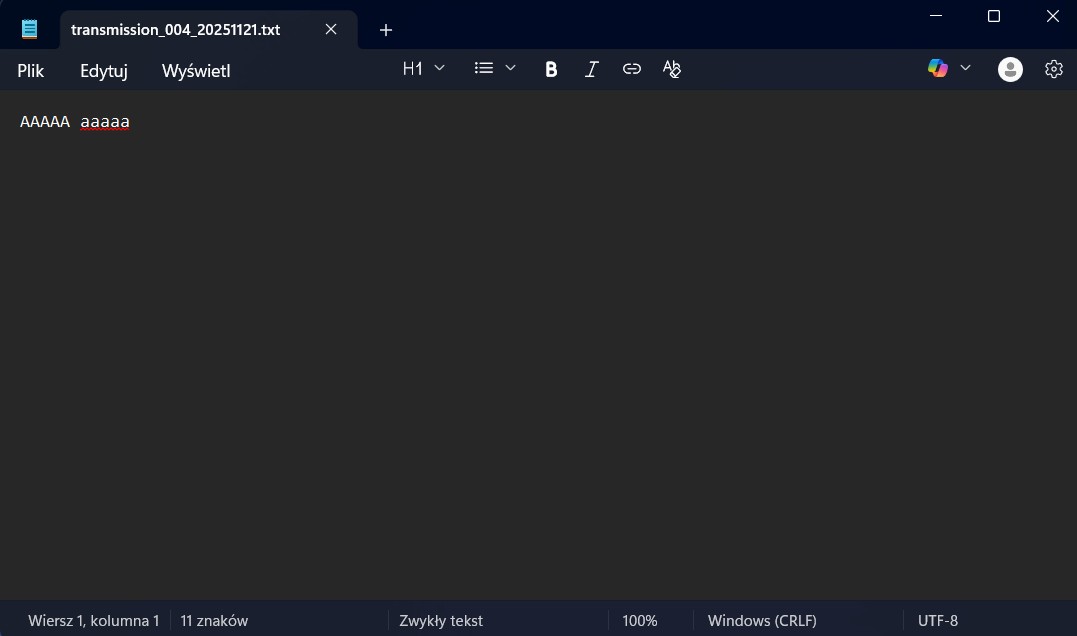The width and height of the screenshot is (1077, 636).
Task: Click on the misspelled word aaaaa
Action: 105,122
